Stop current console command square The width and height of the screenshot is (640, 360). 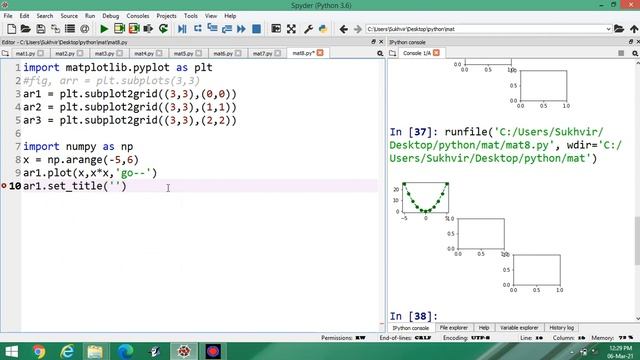(621, 53)
